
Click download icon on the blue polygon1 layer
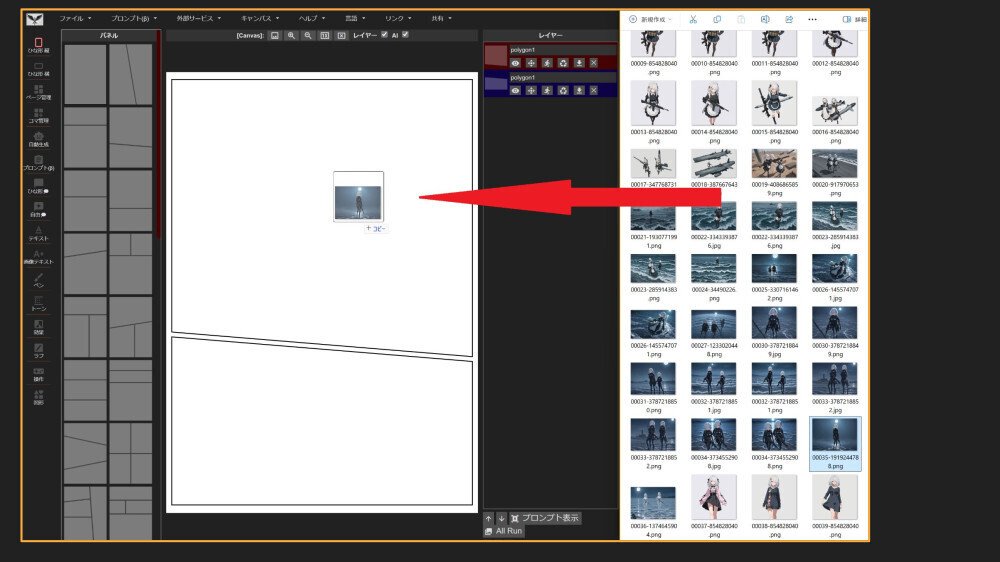(x=578, y=91)
